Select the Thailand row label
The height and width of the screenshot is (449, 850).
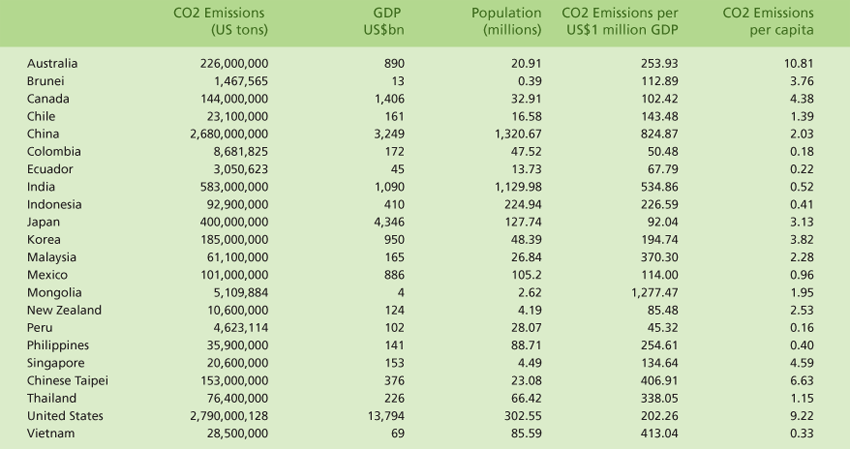pos(51,399)
